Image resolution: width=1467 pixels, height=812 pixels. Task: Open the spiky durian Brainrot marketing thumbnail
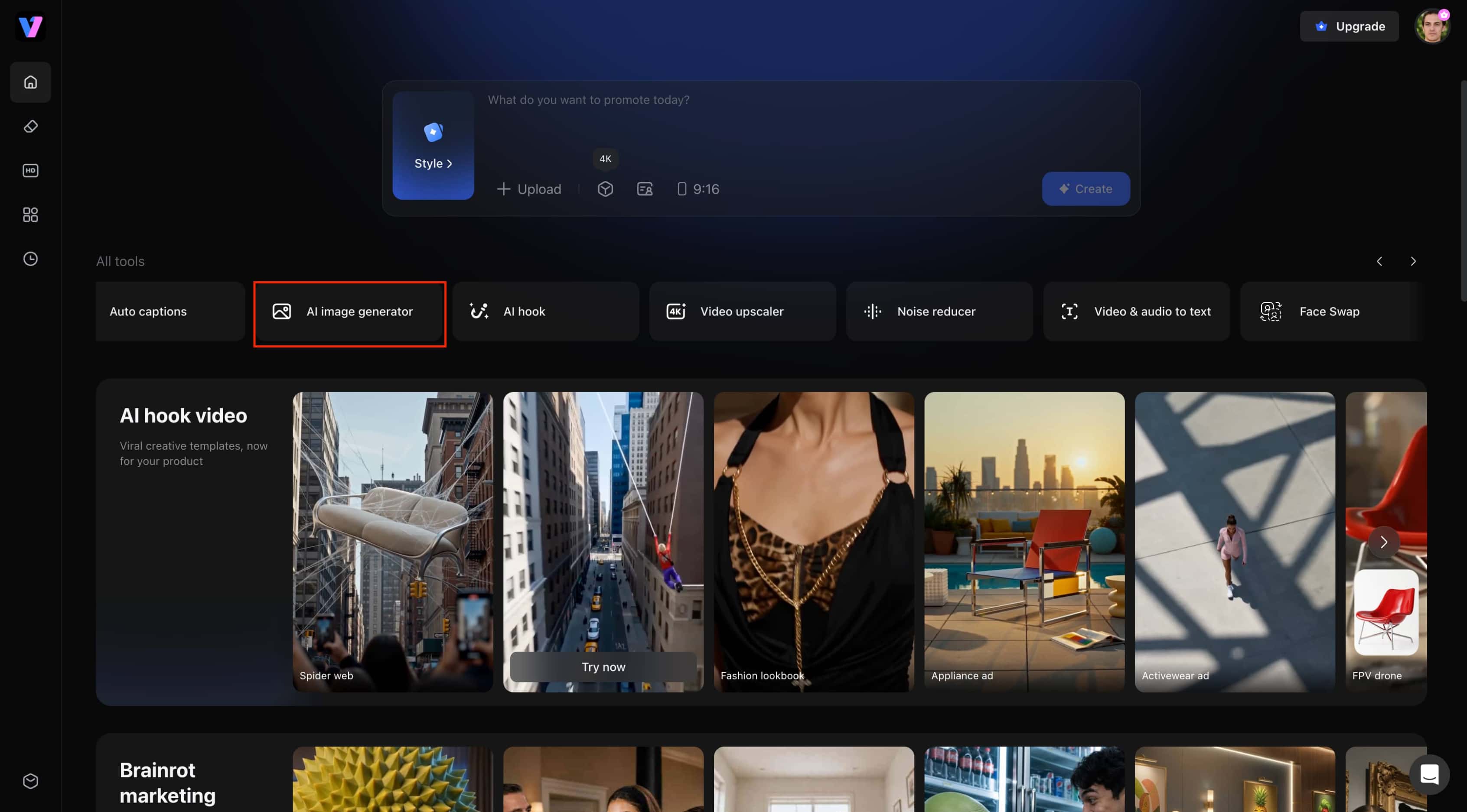(x=393, y=779)
